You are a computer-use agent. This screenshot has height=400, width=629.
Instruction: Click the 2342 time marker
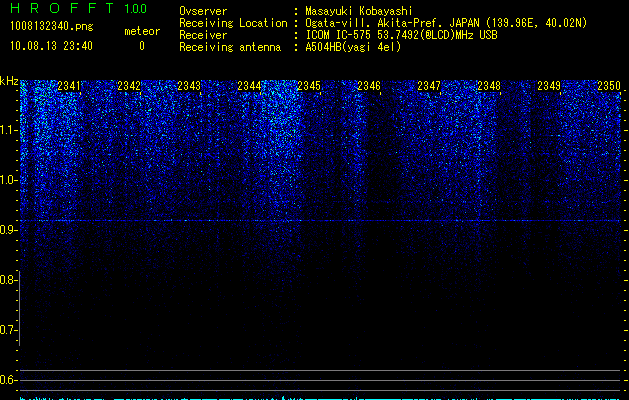click(129, 86)
